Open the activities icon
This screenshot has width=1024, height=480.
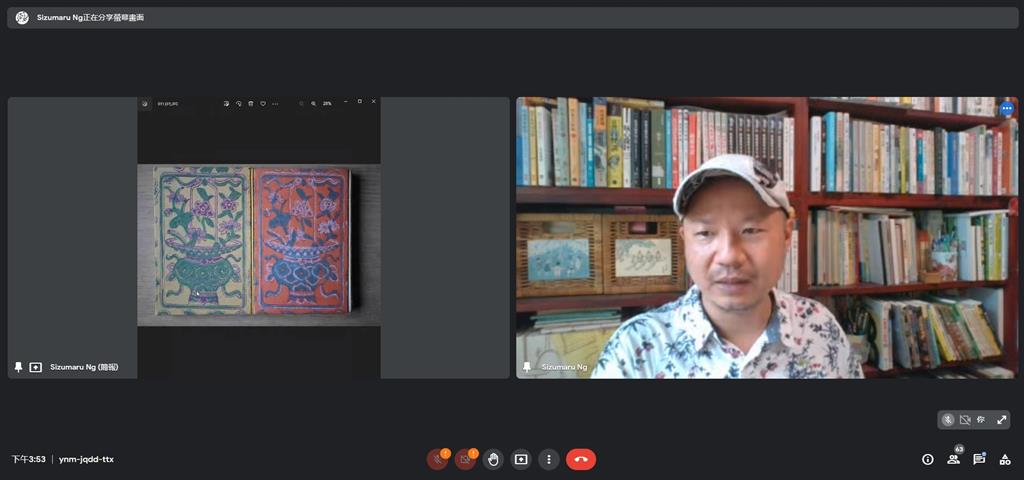click(1005, 459)
